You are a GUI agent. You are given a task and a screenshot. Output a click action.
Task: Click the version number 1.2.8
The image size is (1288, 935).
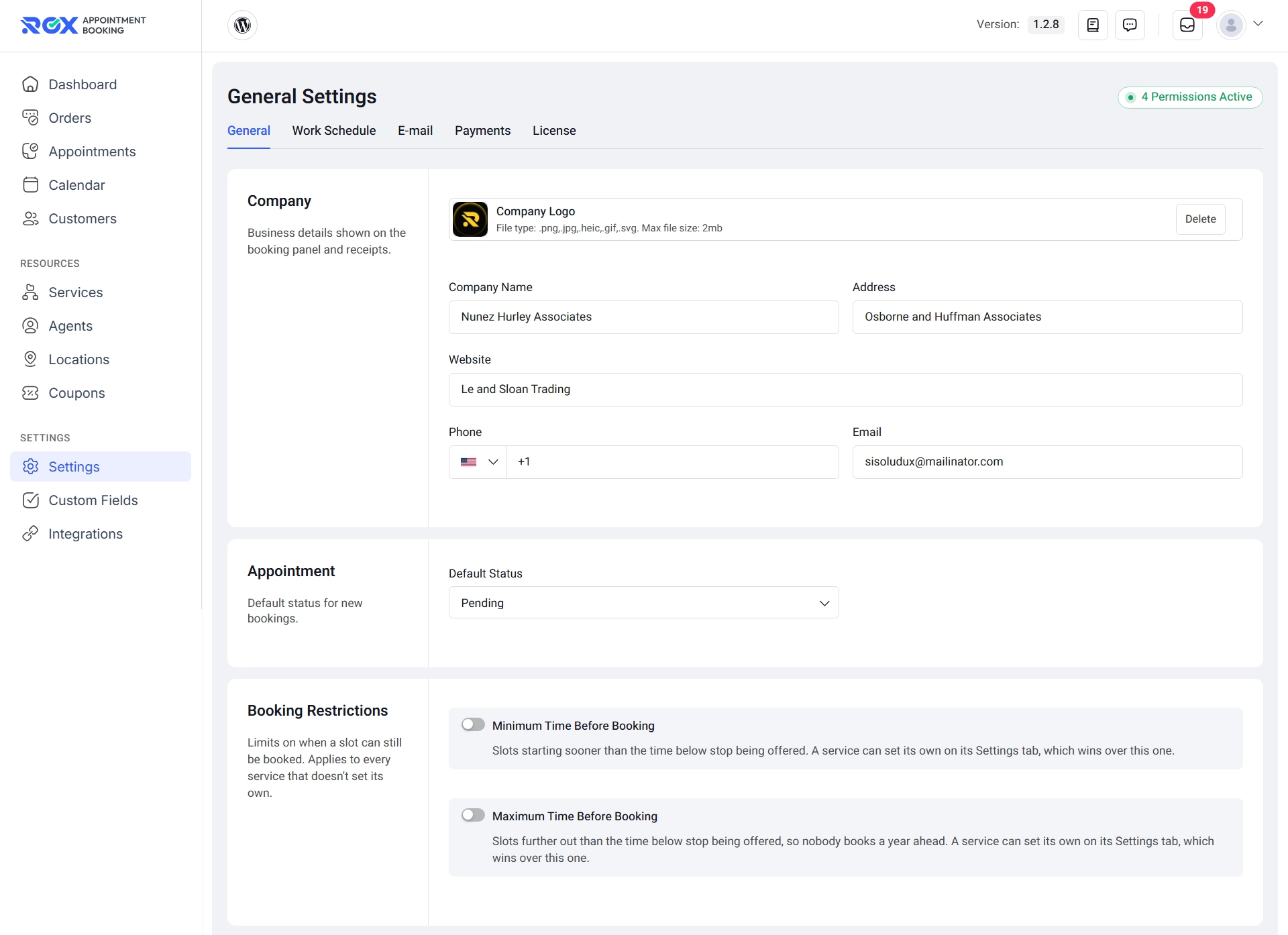tap(1046, 25)
